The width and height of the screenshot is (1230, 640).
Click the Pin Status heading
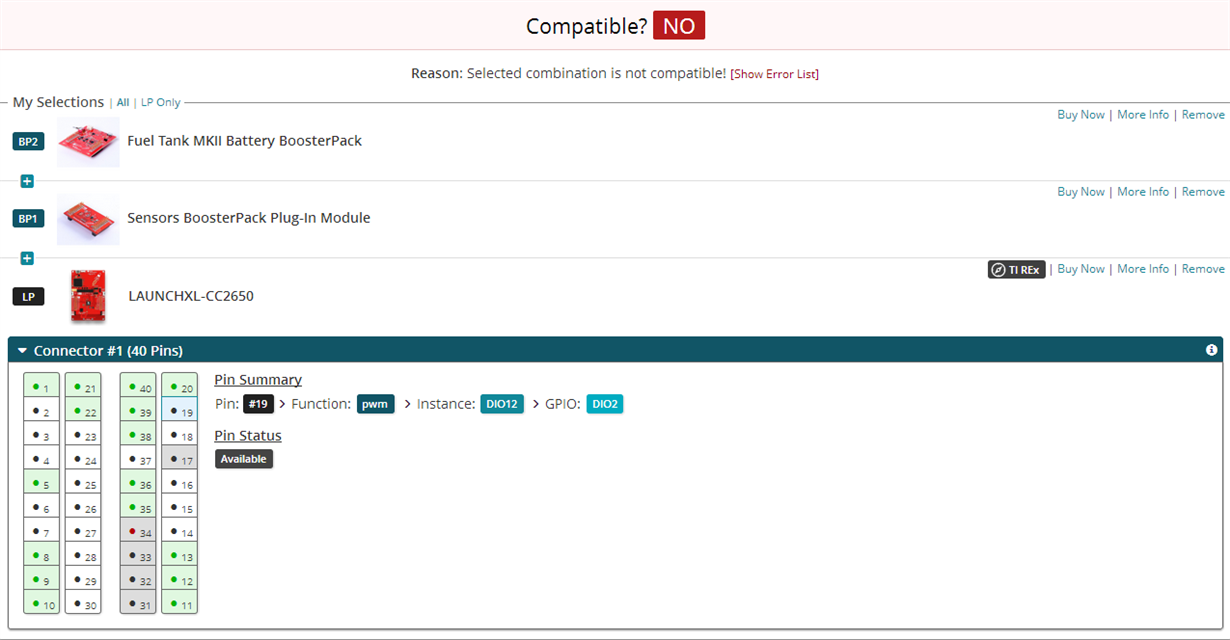tap(248, 436)
